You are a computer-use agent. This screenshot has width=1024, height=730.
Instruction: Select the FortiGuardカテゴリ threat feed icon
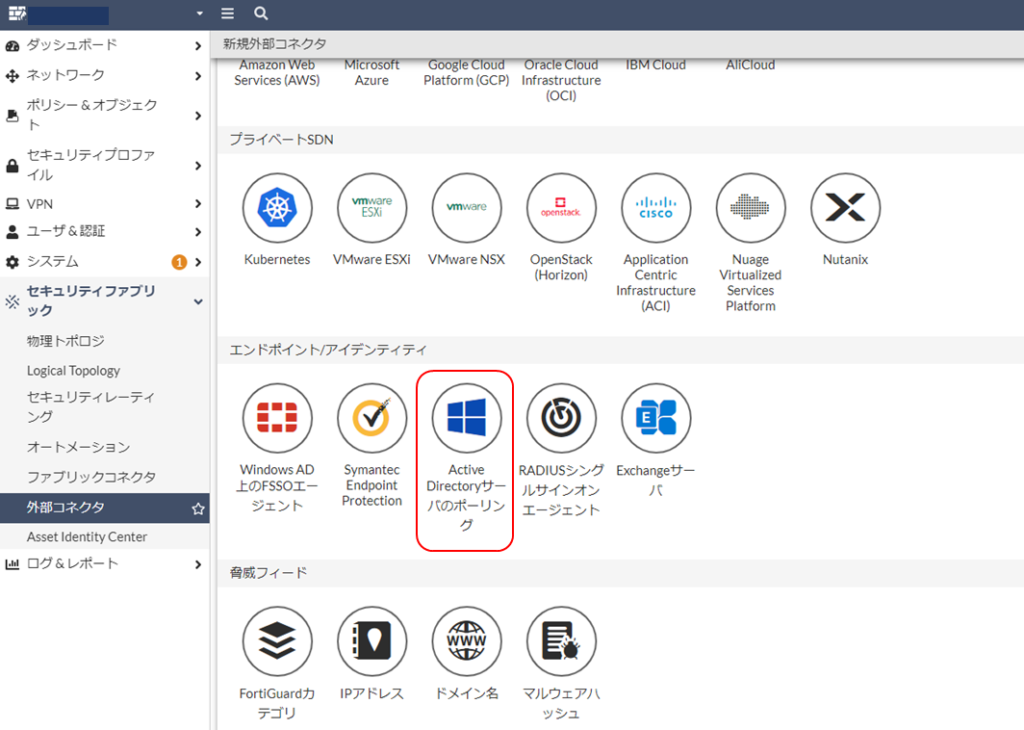277,641
